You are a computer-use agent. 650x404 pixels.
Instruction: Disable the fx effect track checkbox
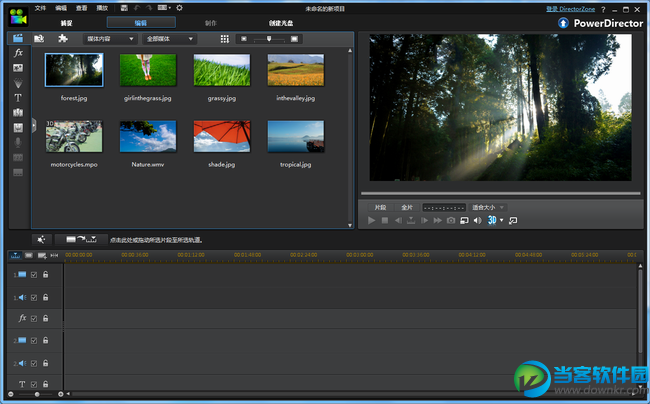(x=33, y=318)
